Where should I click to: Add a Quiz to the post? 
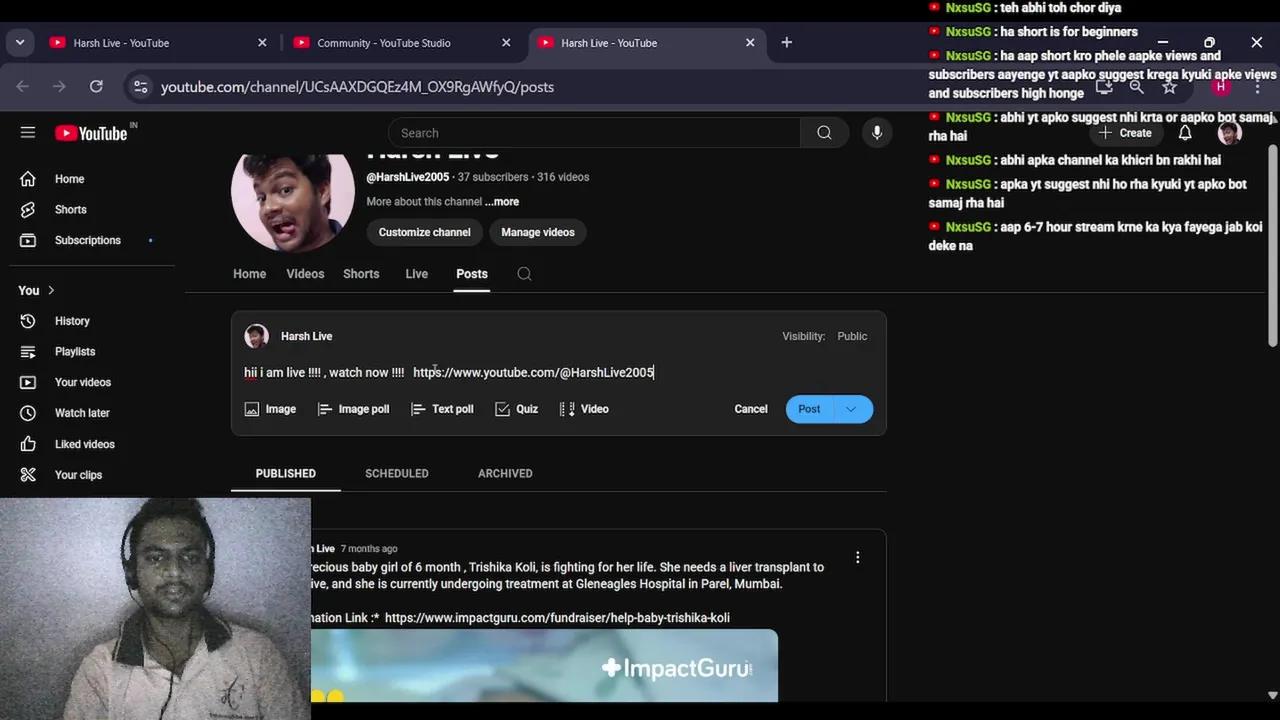click(516, 409)
